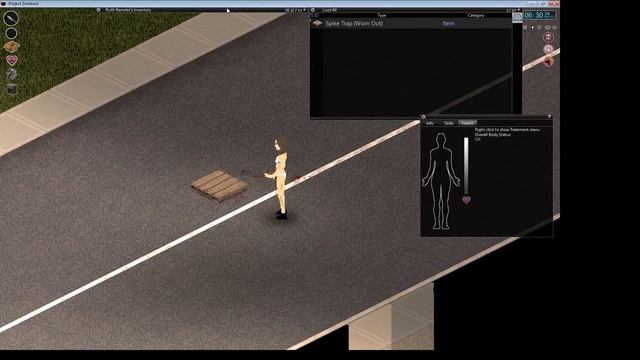Screen dimensions: 640x360
Task: Click the Loot All button
Action: click(x=330, y=10)
